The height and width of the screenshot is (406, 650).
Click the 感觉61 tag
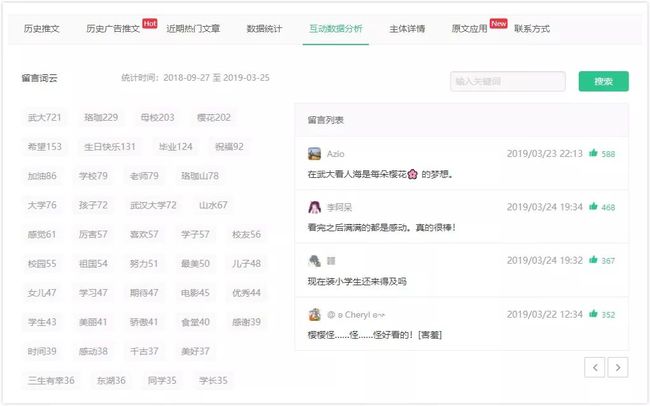42,234
